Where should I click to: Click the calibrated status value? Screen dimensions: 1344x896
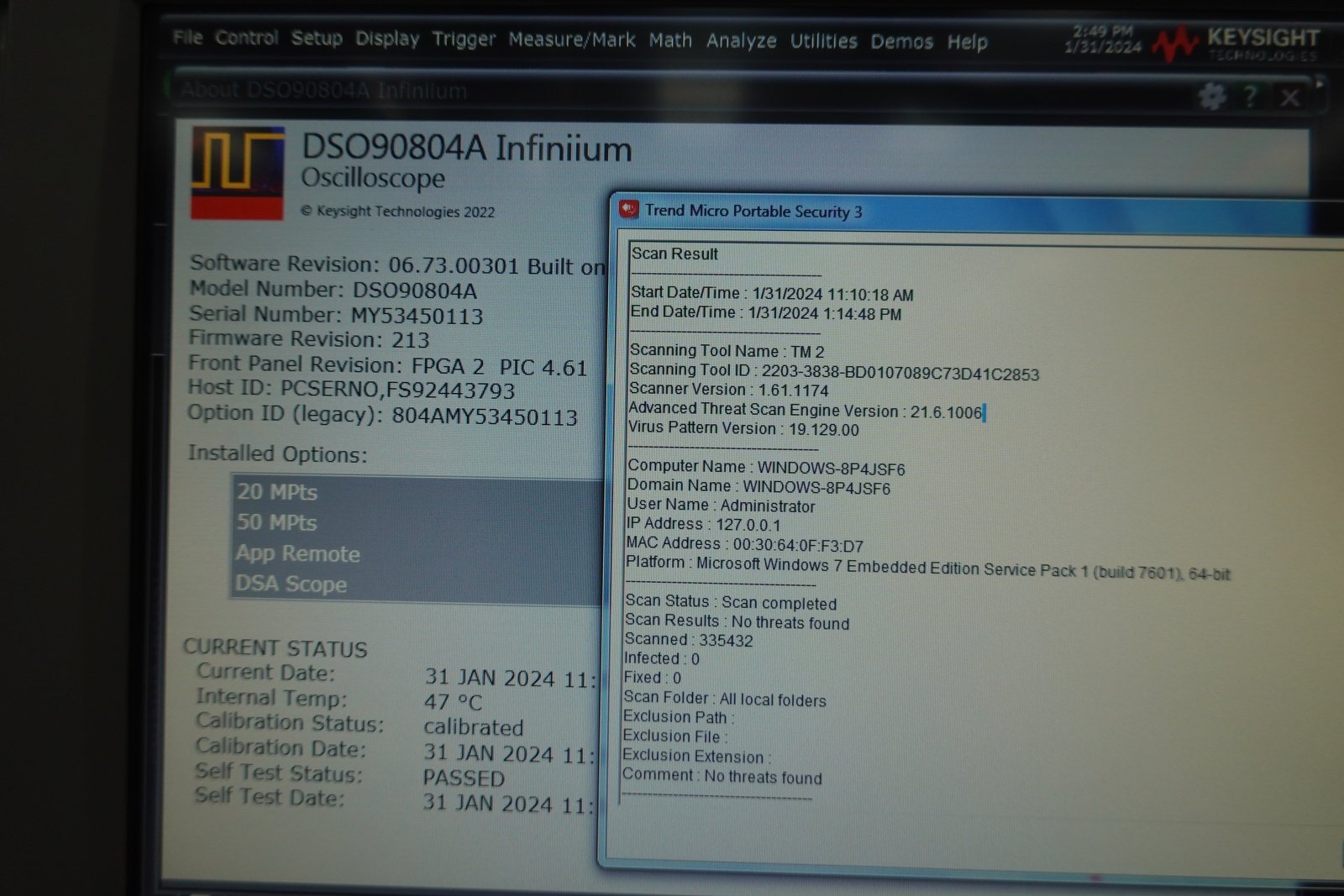tap(473, 727)
